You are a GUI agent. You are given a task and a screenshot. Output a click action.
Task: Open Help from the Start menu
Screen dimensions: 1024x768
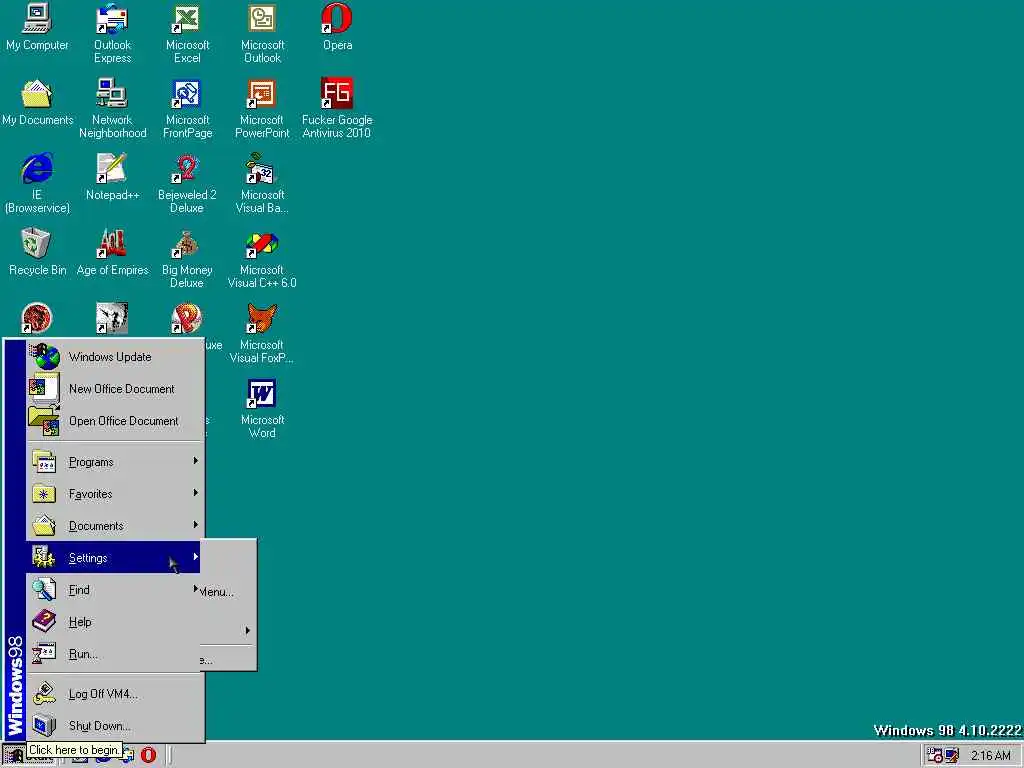(115, 622)
